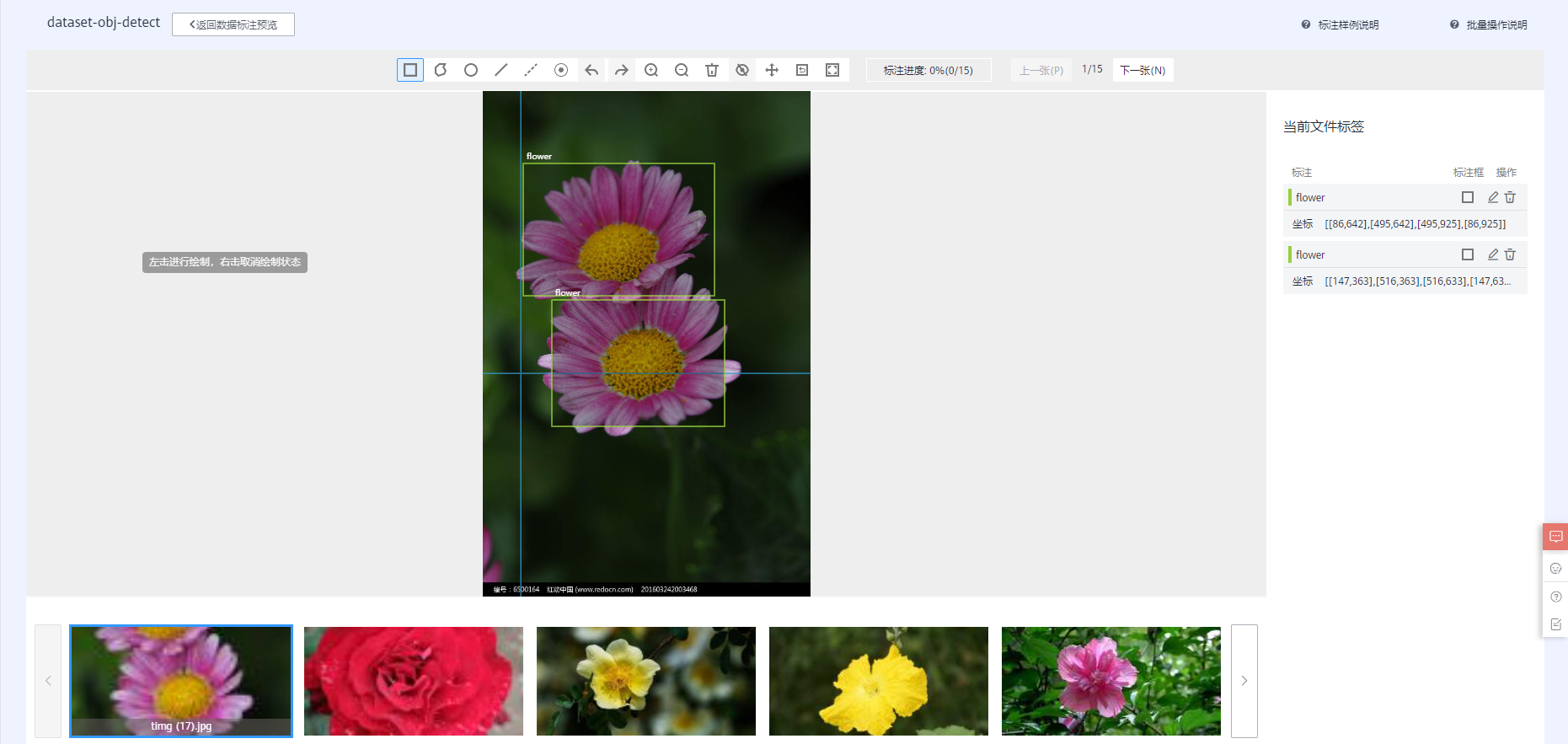This screenshot has width=1568, height=744.
Task: Pick the dashed line tool
Action: [x=531, y=70]
